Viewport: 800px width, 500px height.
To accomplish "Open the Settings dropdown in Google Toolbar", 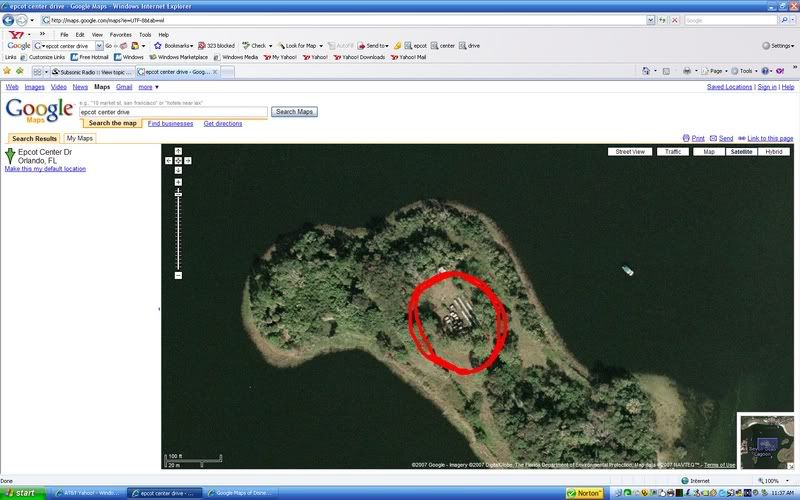I will tap(778, 46).
